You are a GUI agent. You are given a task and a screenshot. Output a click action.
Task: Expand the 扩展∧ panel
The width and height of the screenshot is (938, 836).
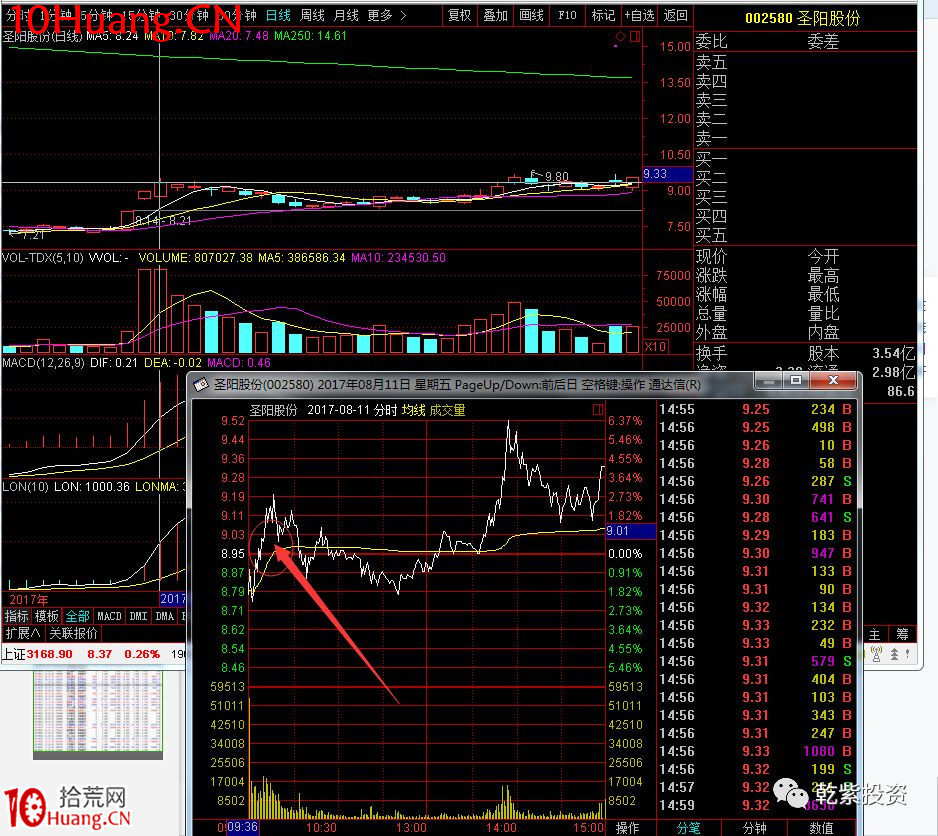23,633
